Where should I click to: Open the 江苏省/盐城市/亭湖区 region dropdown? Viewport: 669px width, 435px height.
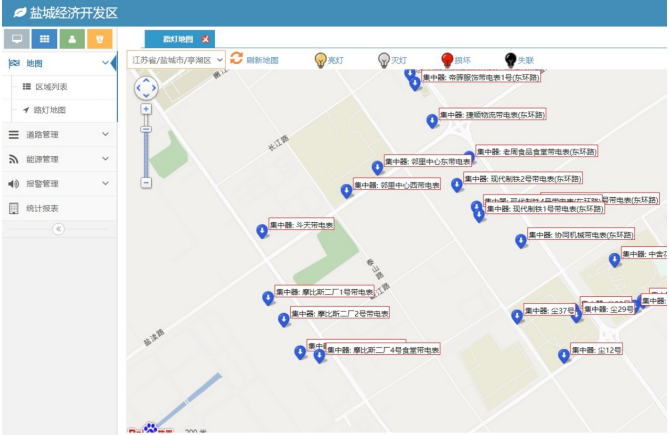pos(177,60)
